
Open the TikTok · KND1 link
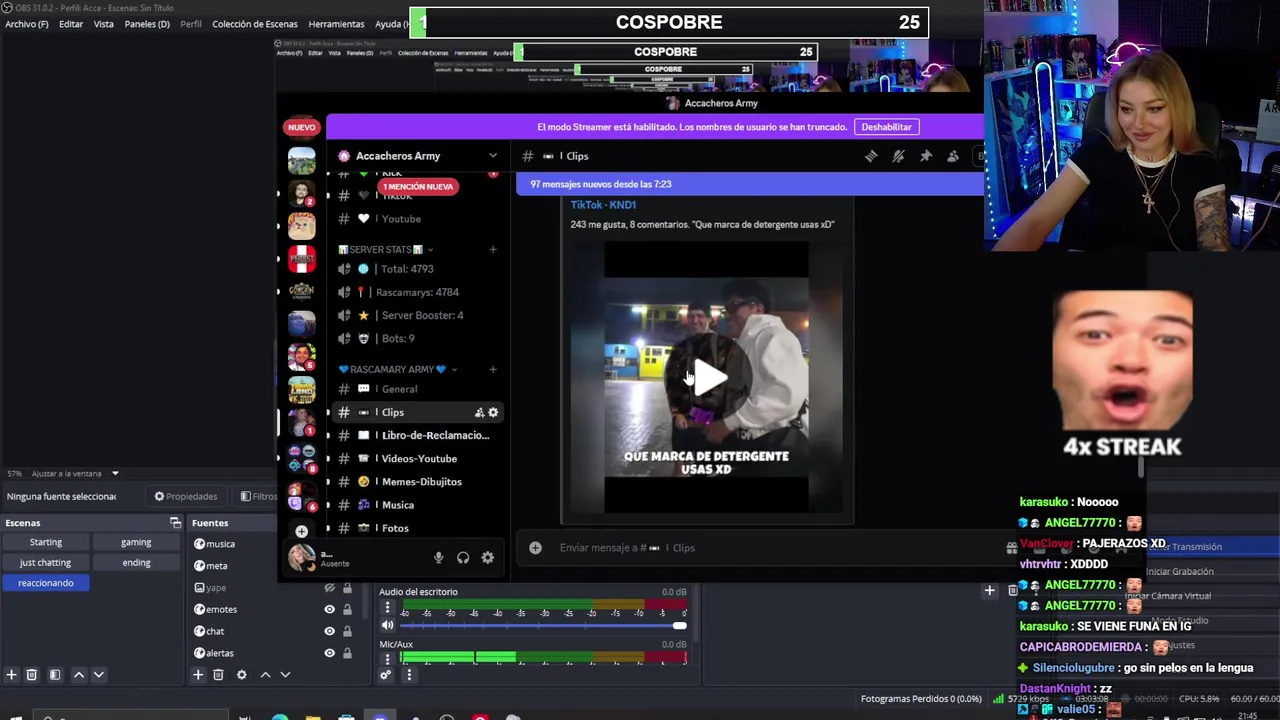[x=603, y=205]
